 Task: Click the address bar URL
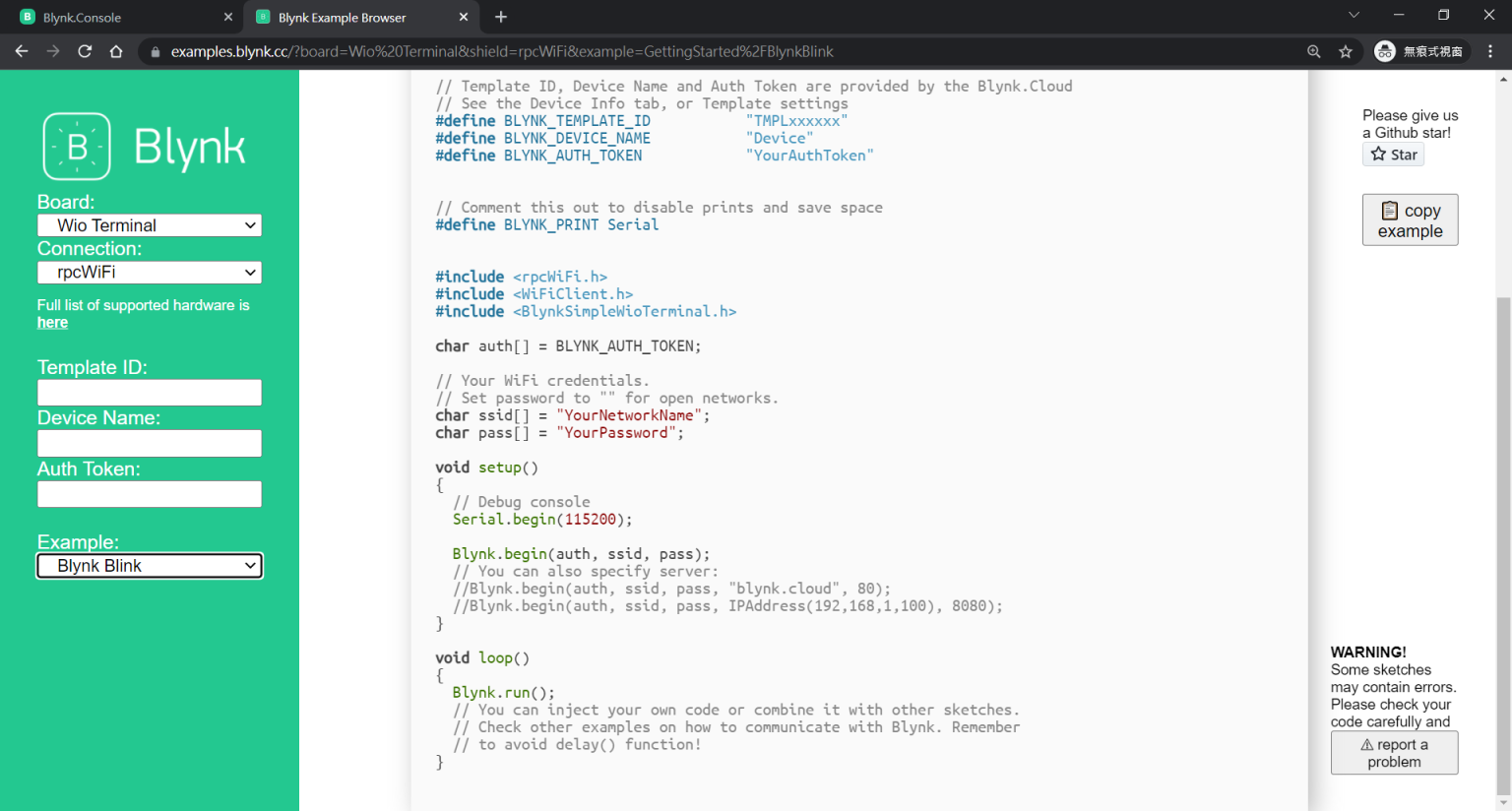pos(502,51)
